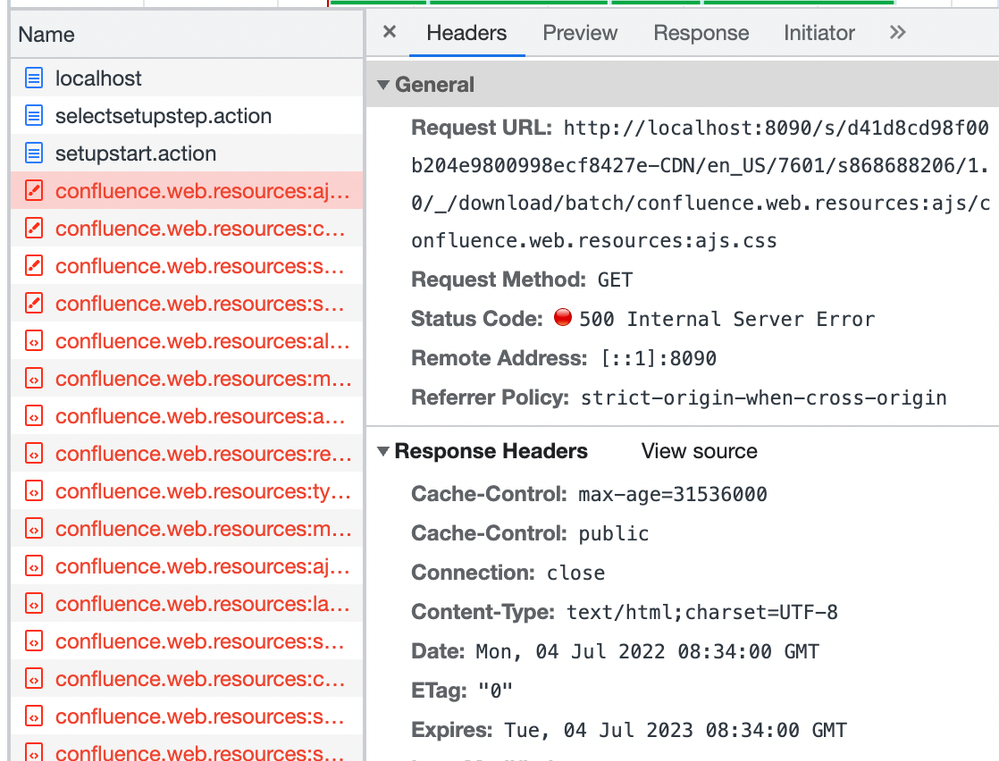Viewport: 999px width, 761px height.
Task: Open the Response tab
Action: coord(701,33)
